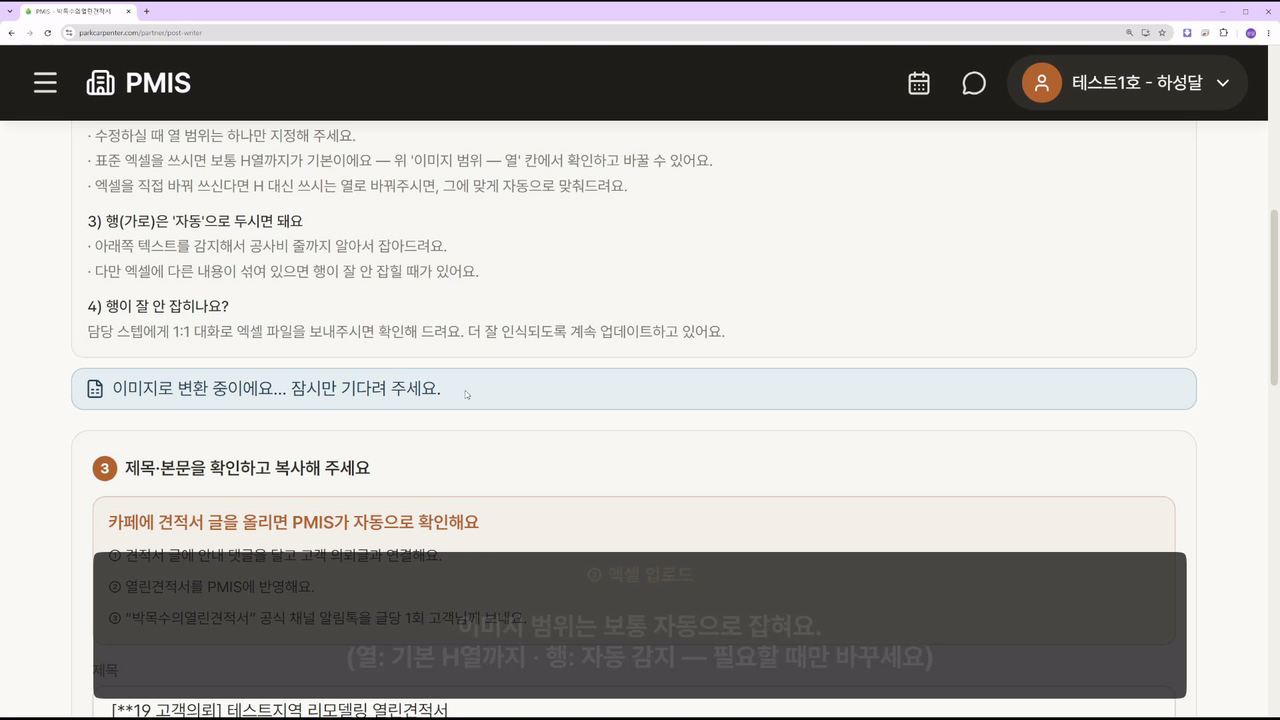Click the '담당 스텝에게 1:1 대화로' help text
This screenshot has height=720, width=1280.
click(406, 331)
